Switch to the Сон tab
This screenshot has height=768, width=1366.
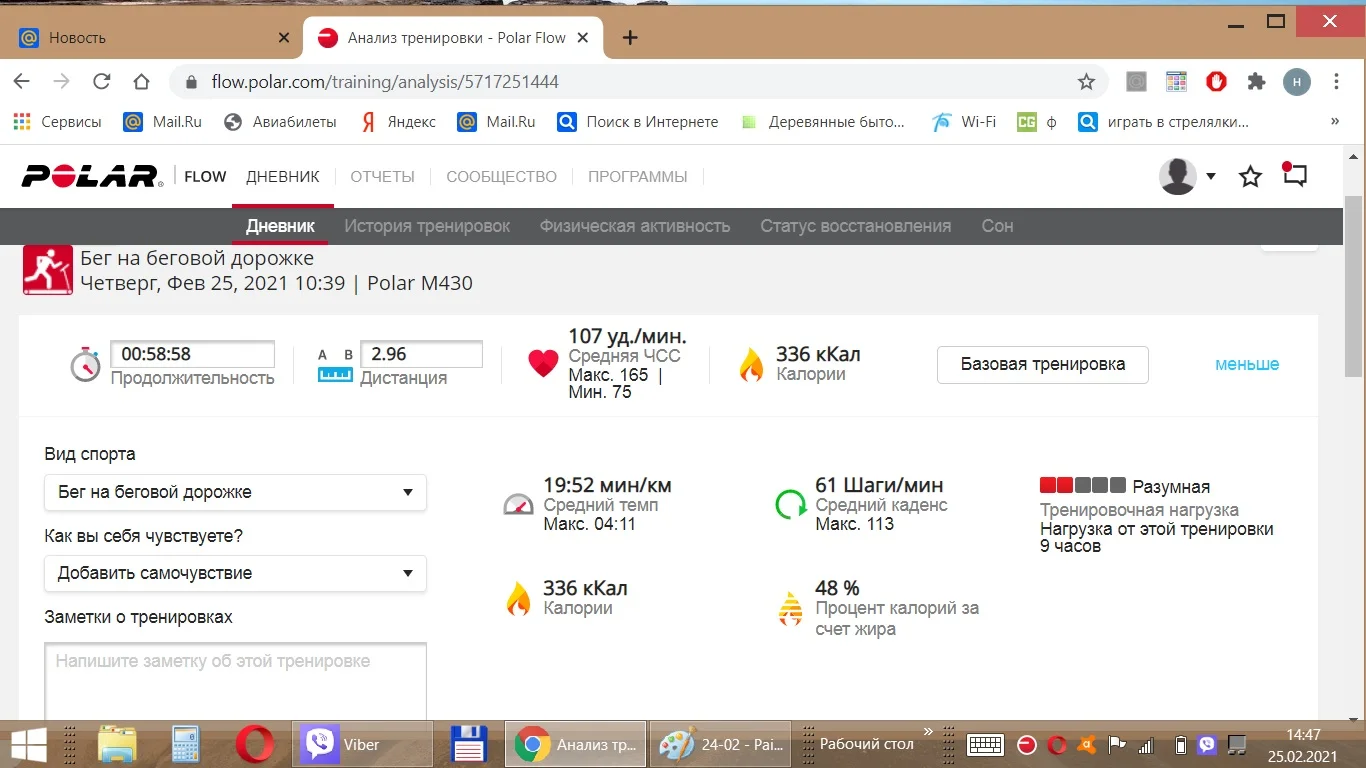click(997, 226)
